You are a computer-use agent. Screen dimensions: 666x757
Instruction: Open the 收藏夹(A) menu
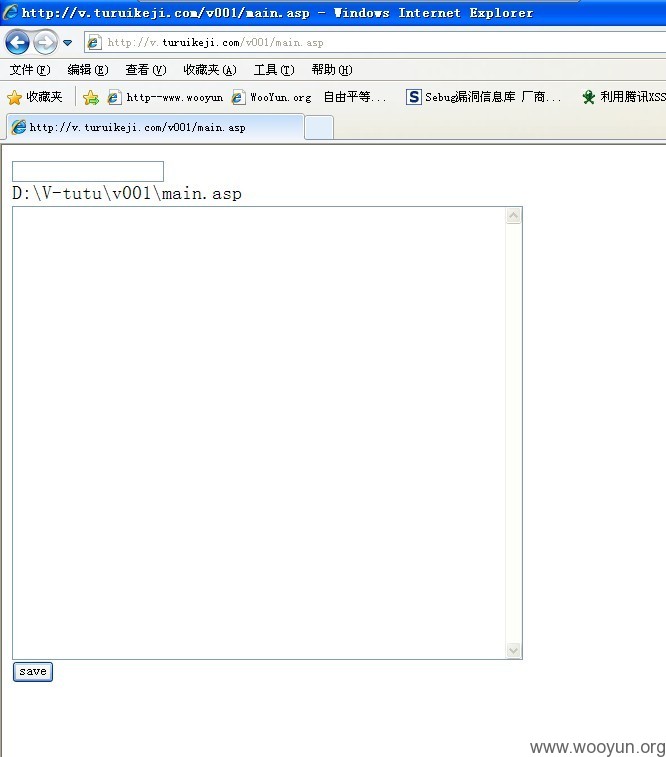tap(210, 70)
